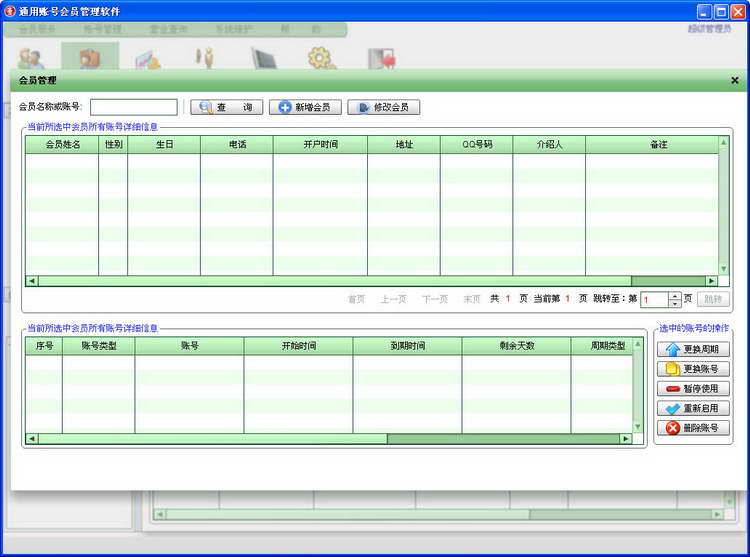Sort by 备注 column header
The height and width of the screenshot is (557, 750).
652,144
